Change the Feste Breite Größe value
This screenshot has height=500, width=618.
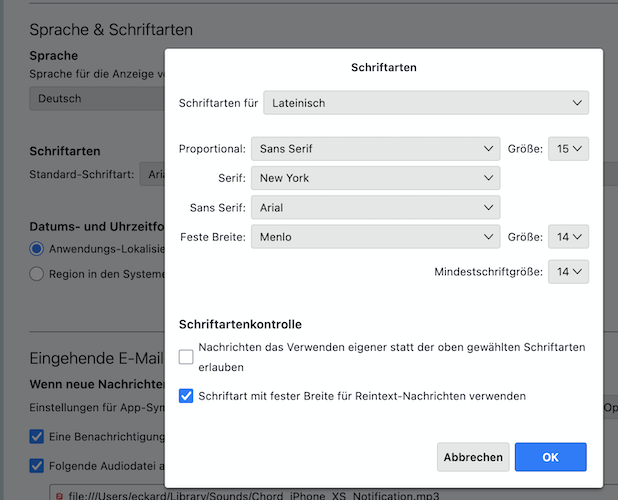(568, 237)
